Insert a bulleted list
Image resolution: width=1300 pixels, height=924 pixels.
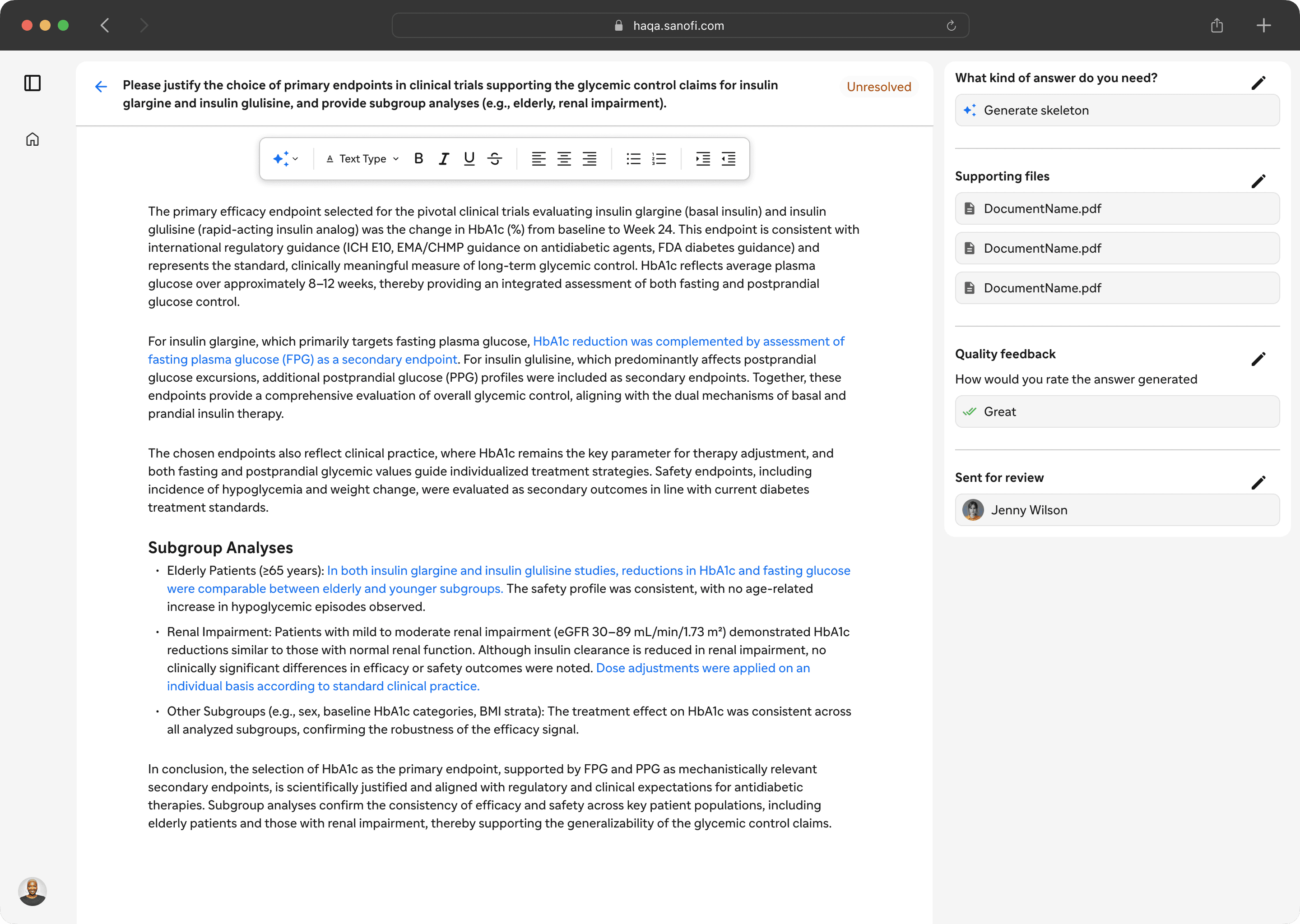[x=633, y=159]
